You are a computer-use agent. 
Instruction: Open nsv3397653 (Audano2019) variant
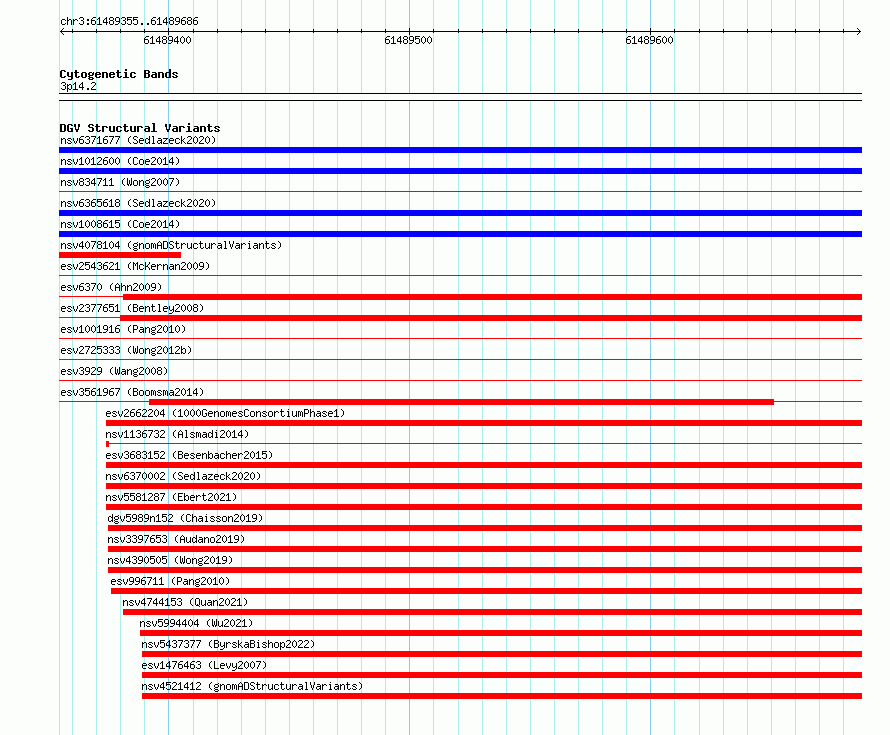(x=176, y=539)
